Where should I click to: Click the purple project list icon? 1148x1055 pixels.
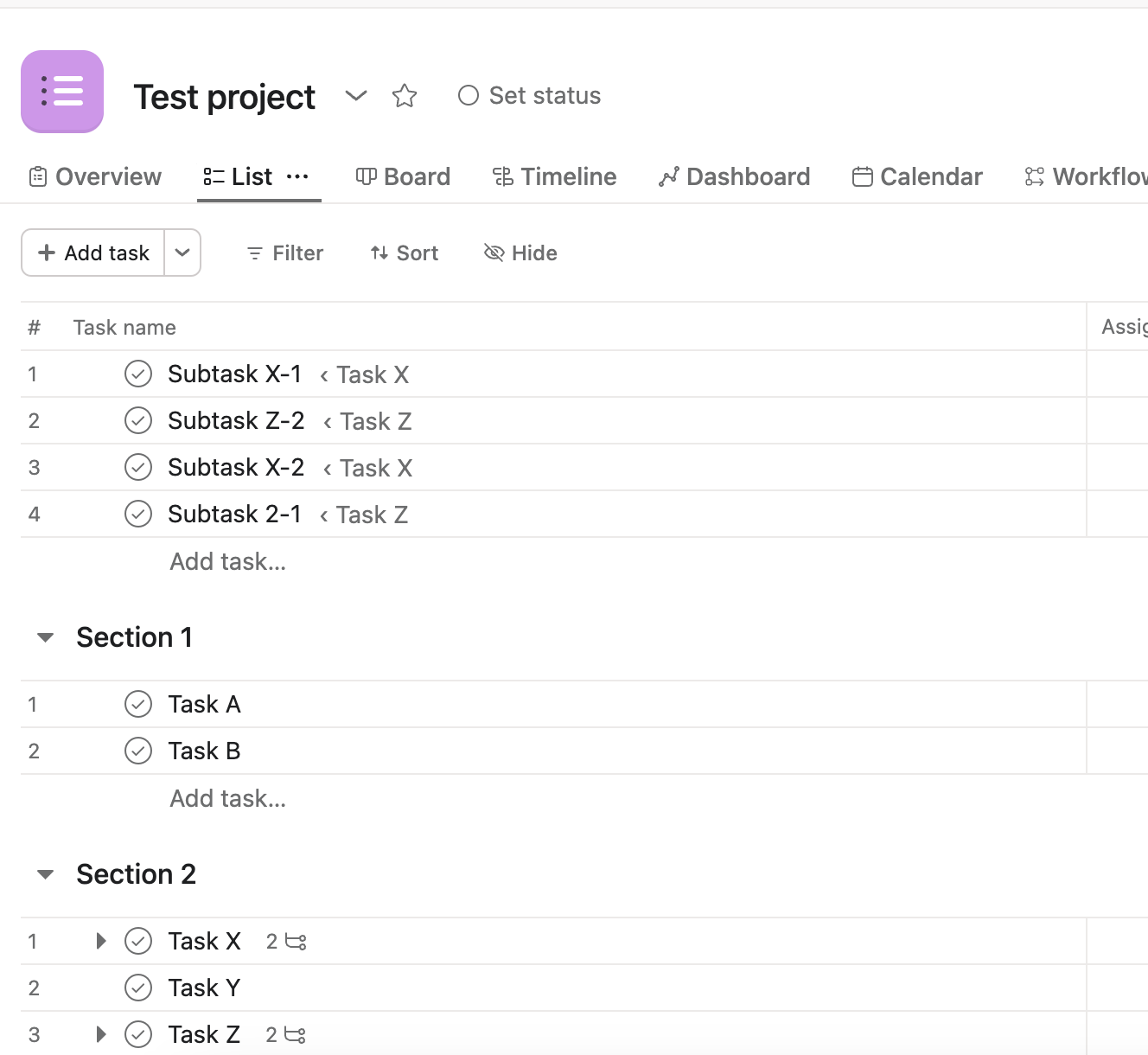62,92
